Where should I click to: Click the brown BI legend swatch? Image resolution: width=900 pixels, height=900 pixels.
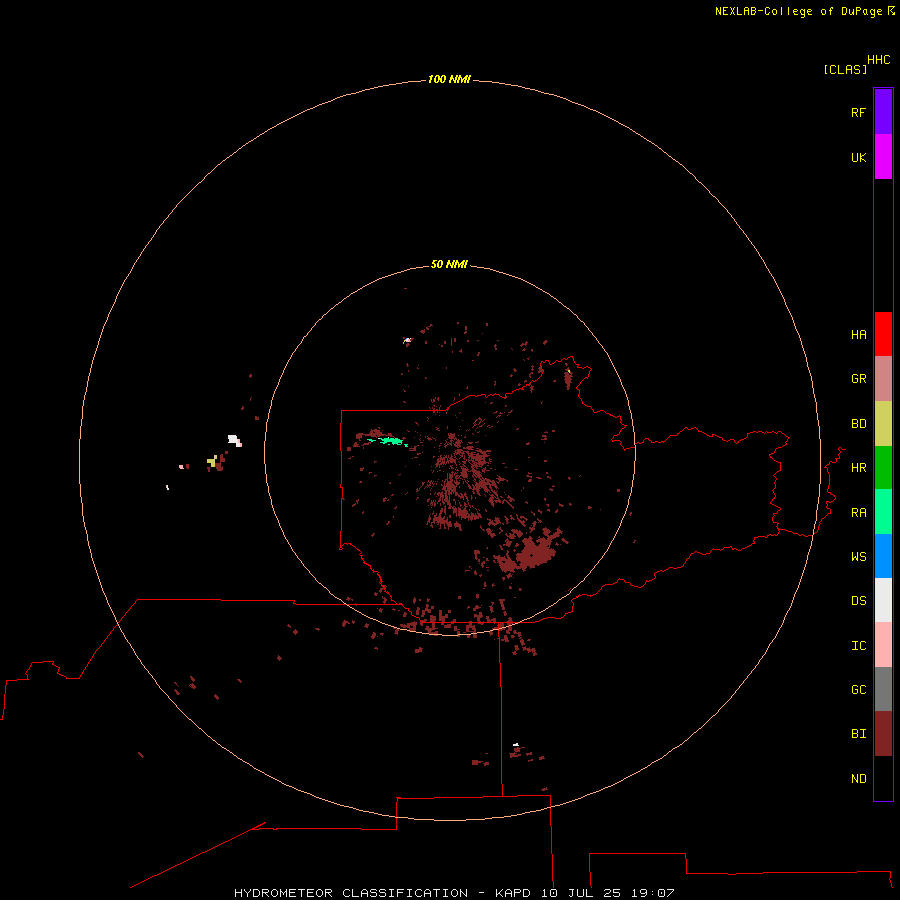pos(883,734)
